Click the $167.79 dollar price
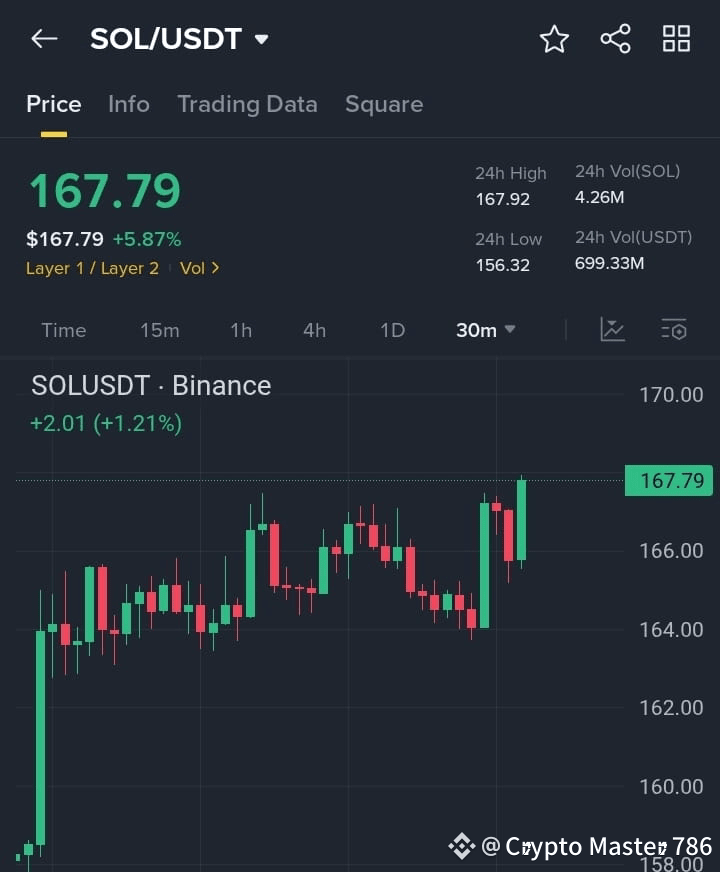Screen dimensions: 720x872 click(x=65, y=240)
